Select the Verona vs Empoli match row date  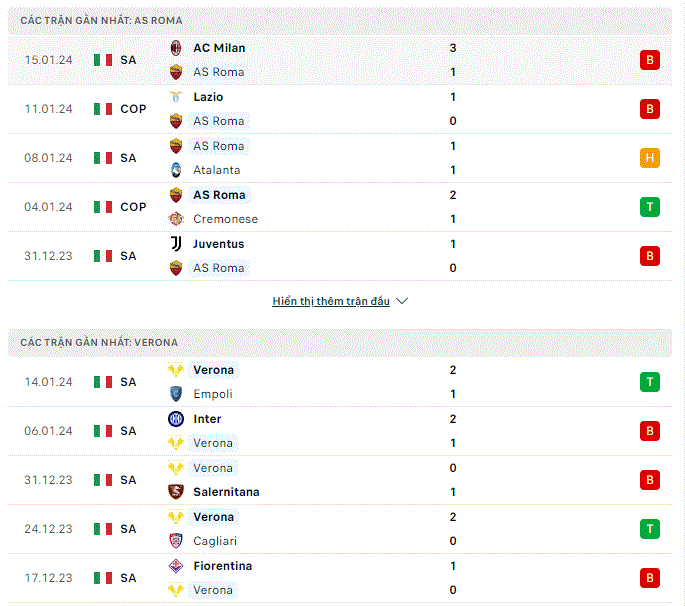coord(48,382)
